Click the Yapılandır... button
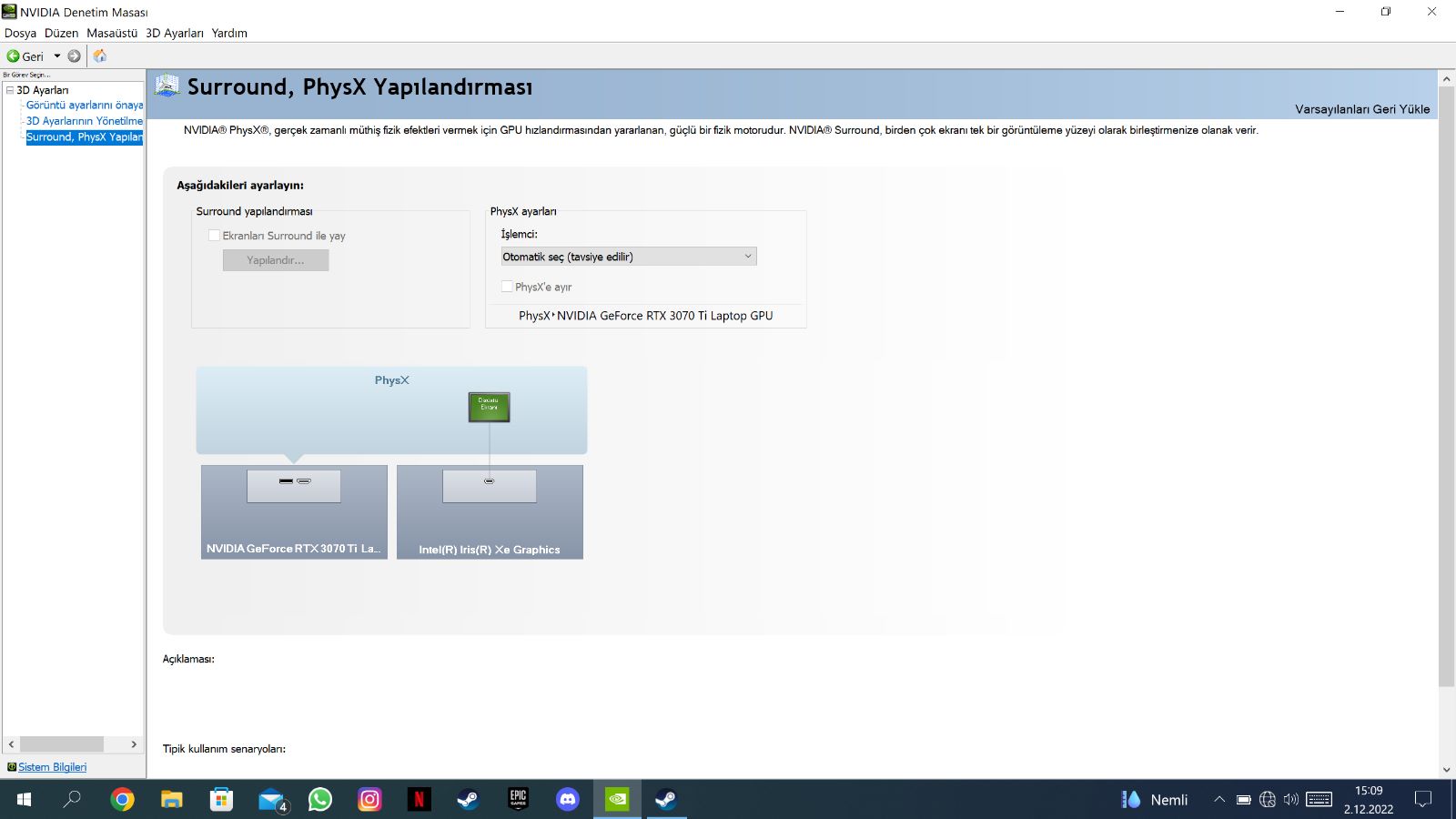Viewport: 1456px width, 819px height. [x=276, y=260]
